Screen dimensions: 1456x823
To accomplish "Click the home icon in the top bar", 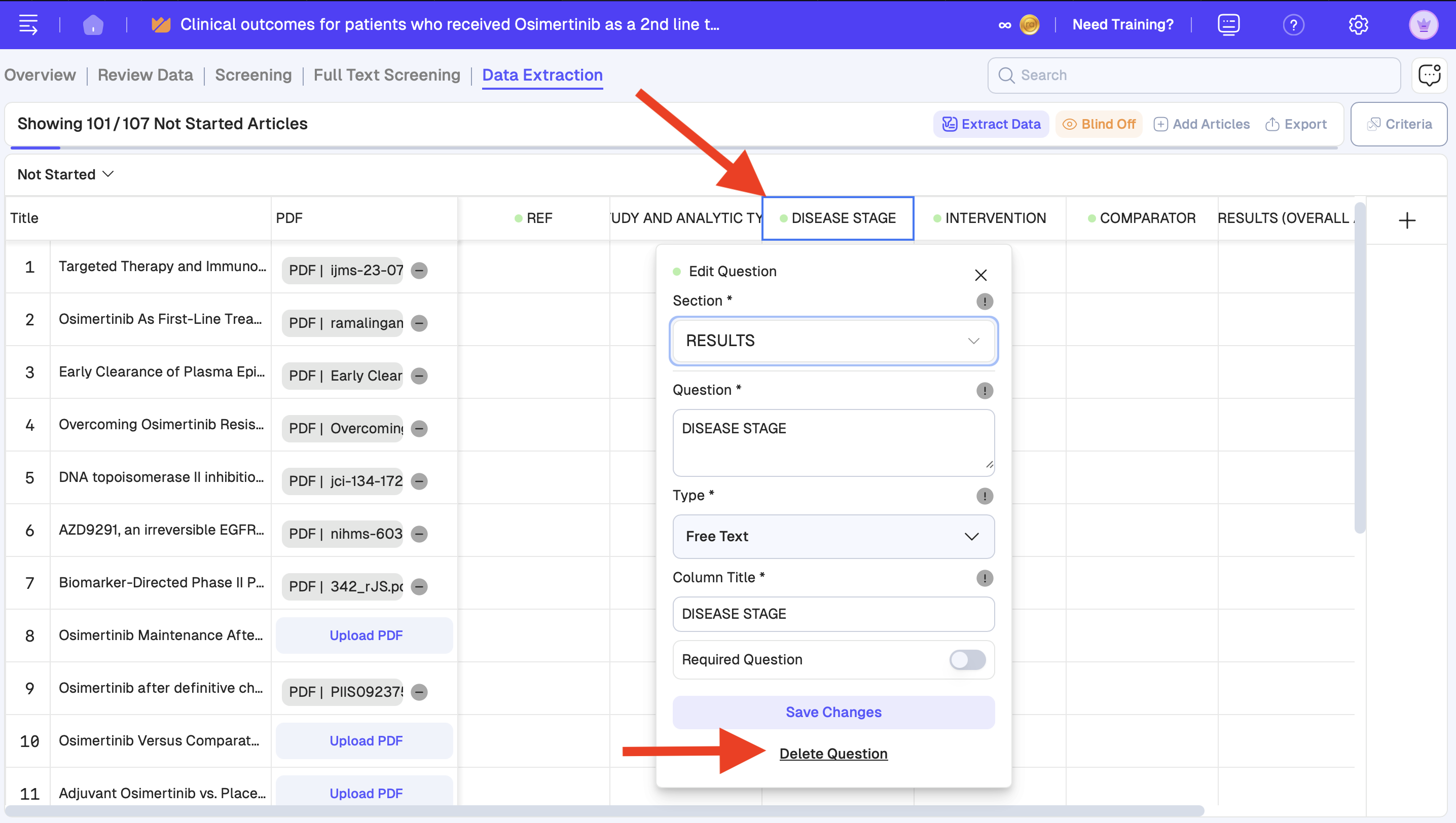I will click(93, 24).
